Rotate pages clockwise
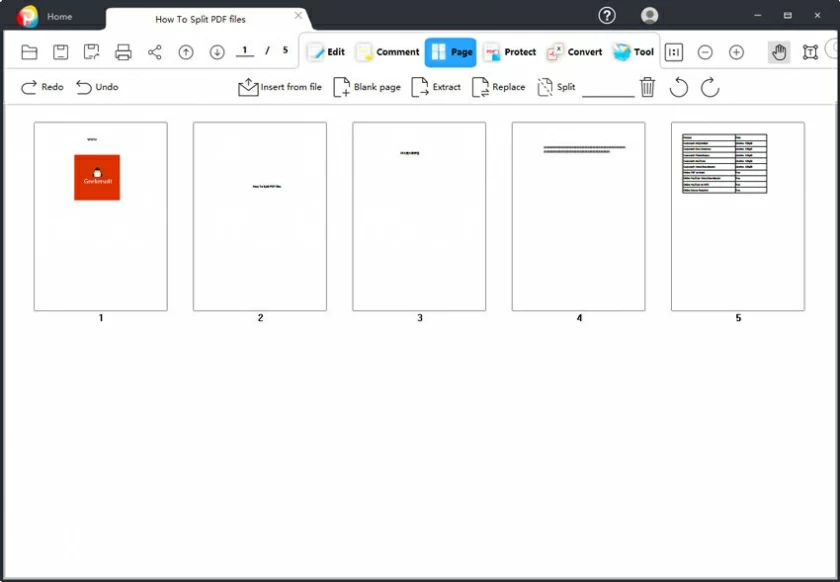 click(x=709, y=88)
